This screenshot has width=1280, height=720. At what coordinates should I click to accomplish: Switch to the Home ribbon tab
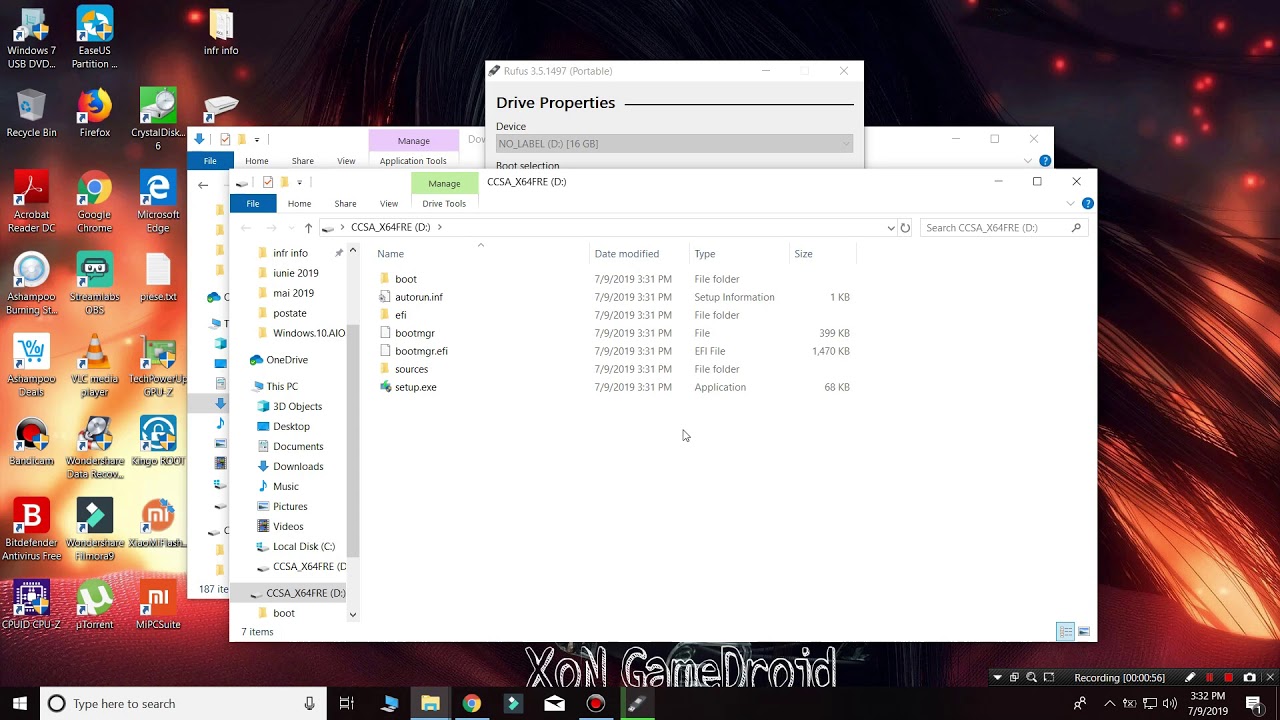299,203
